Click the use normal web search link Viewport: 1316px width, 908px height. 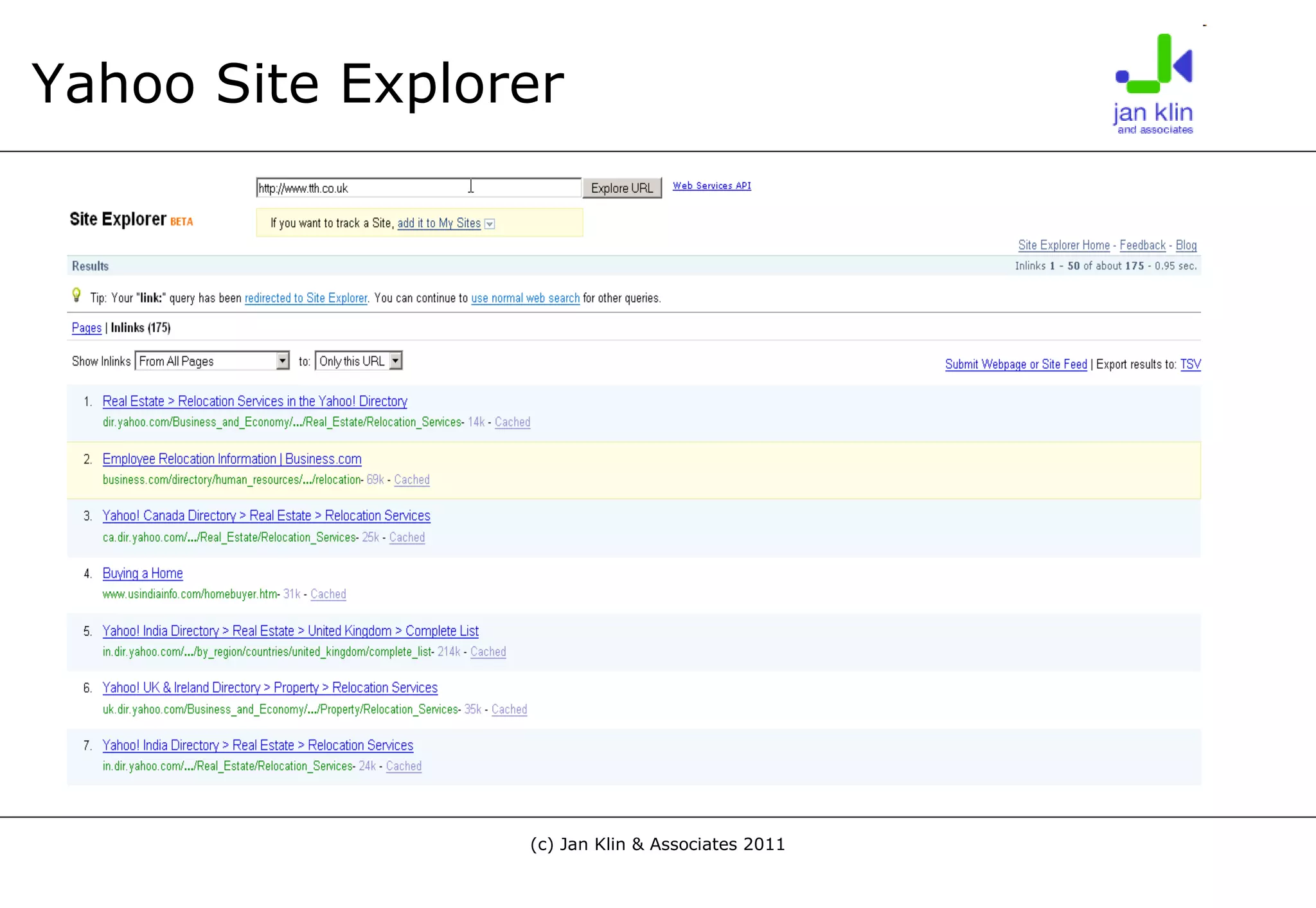525,298
